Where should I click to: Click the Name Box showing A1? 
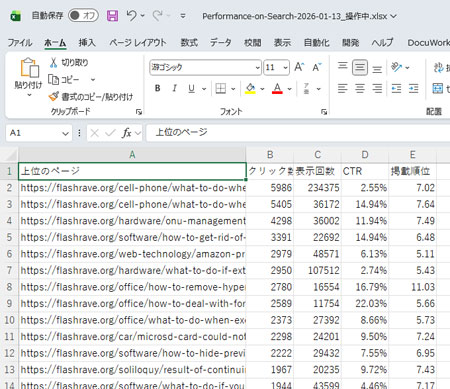[33, 133]
